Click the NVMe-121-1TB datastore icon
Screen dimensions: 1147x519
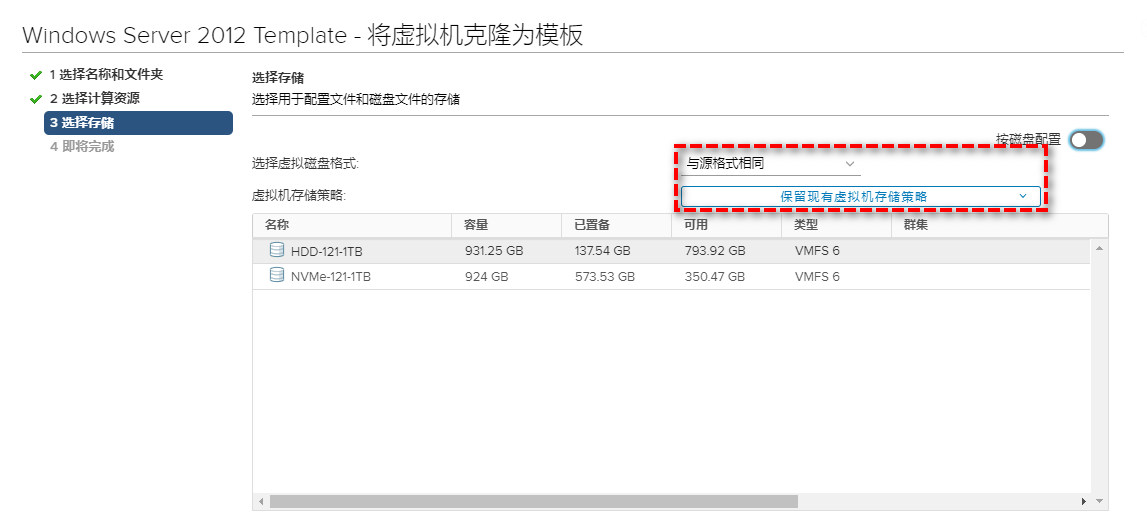point(276,276)
